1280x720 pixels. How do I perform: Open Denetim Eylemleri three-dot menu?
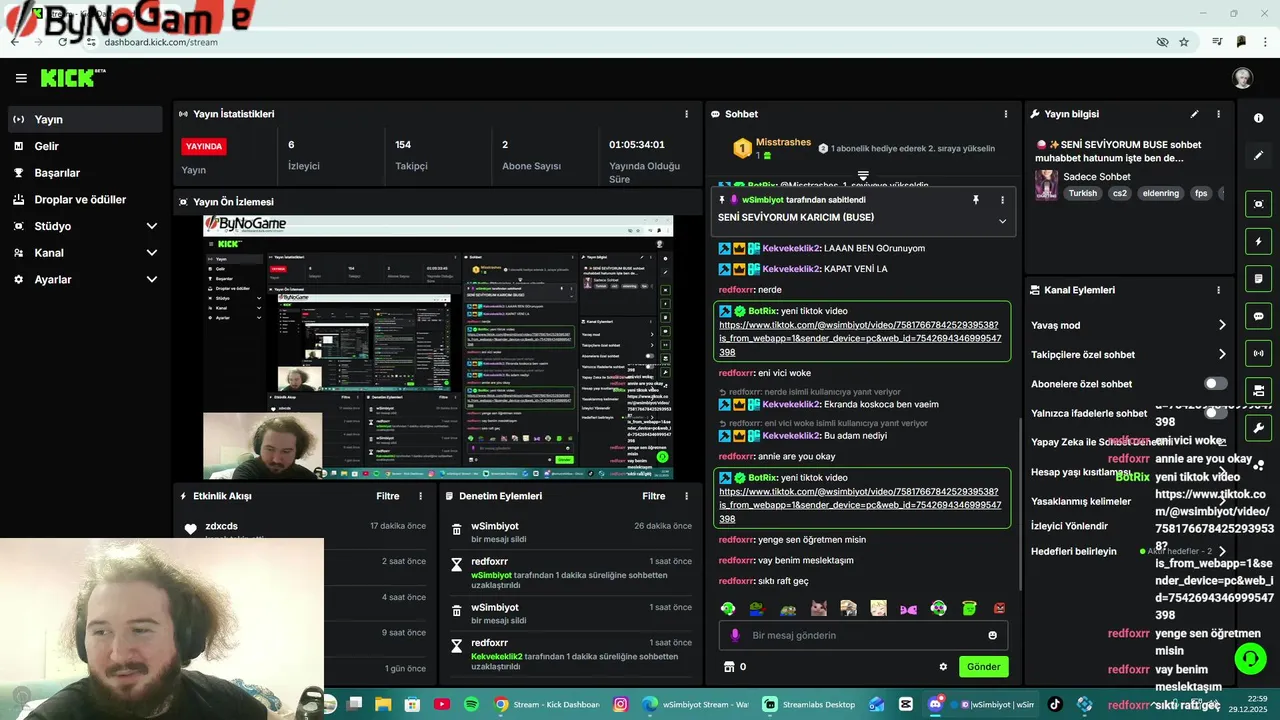[686, 496]
